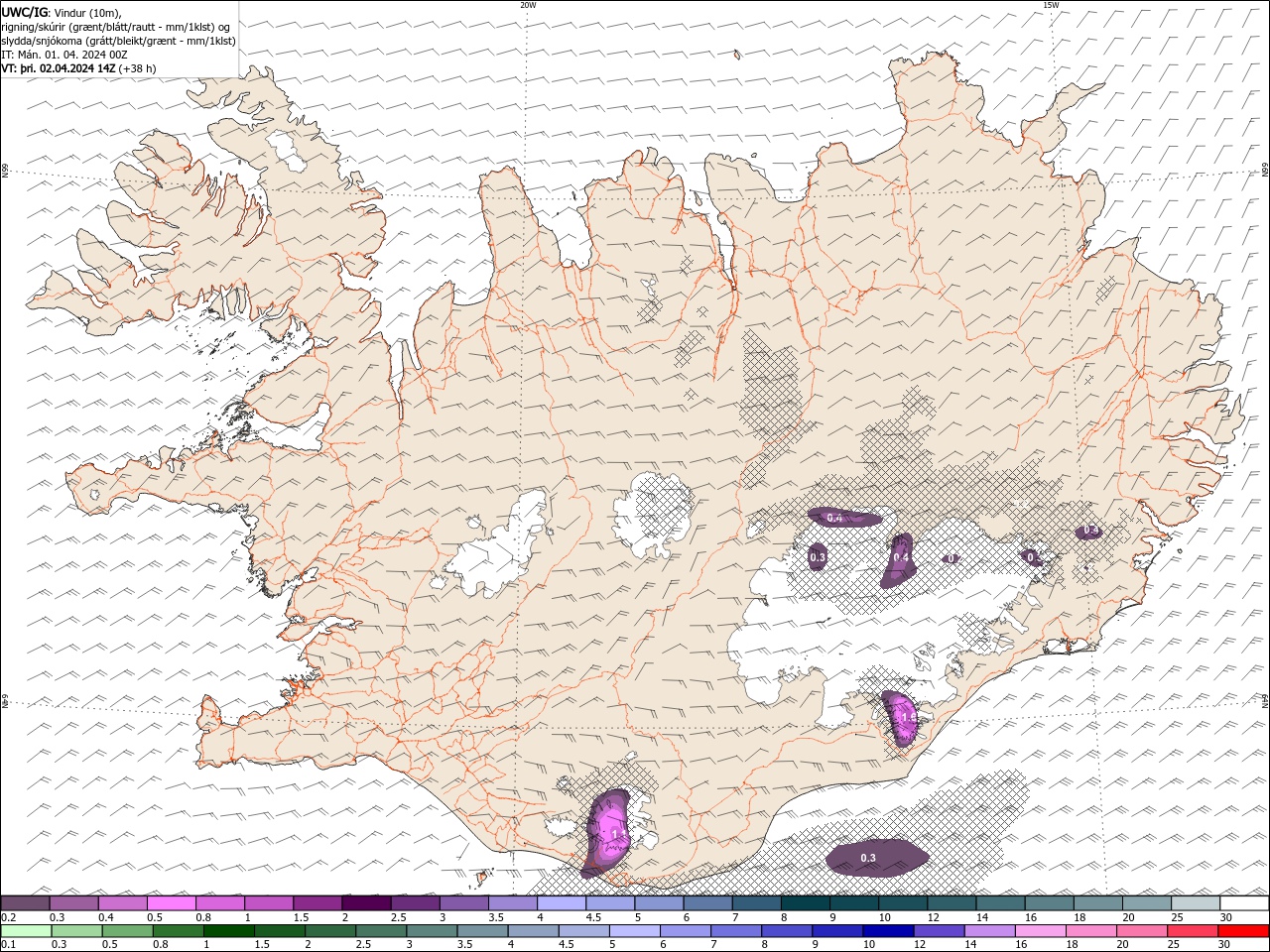Select top legend lavender swatch between 4 and 4.5

coord(561,903)
